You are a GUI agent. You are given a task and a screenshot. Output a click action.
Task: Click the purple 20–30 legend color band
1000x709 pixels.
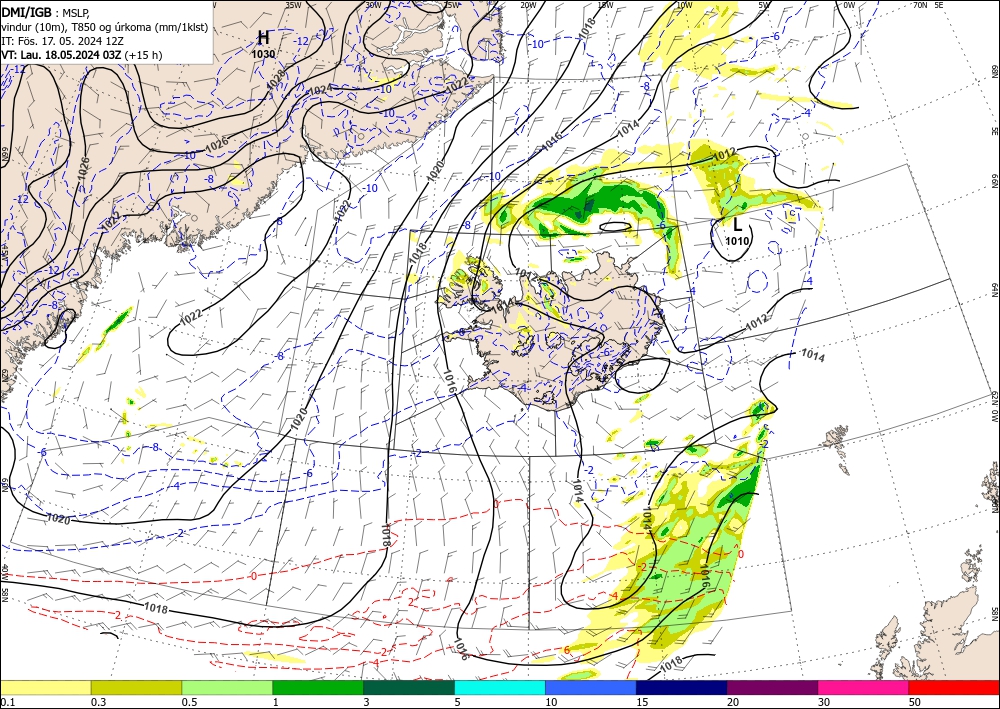[772, 687]
